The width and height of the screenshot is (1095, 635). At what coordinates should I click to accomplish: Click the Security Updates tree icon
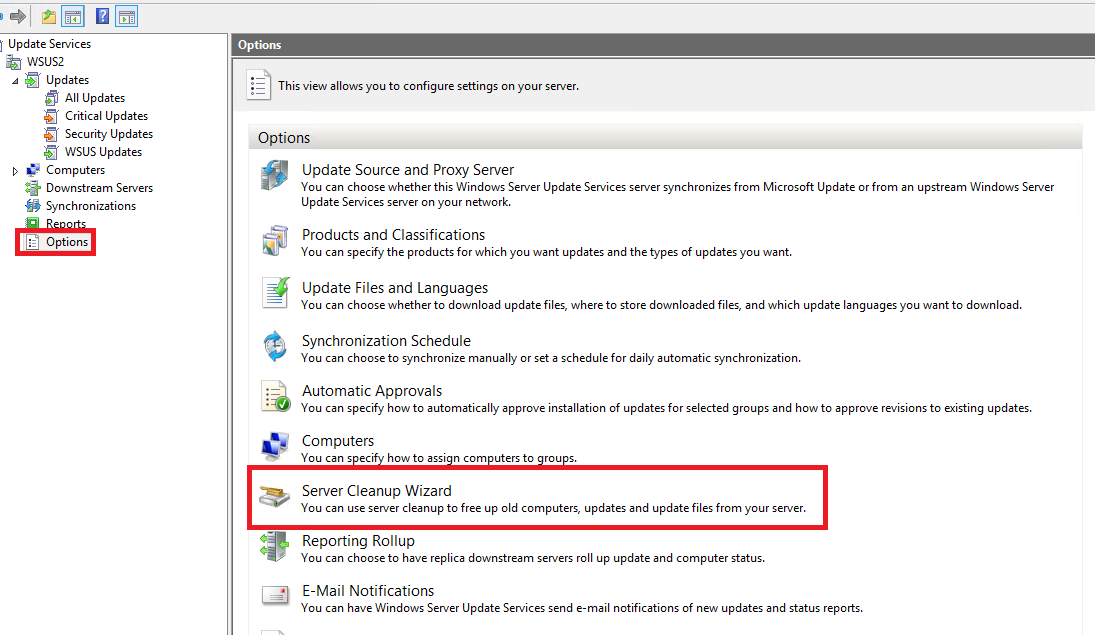tap(51, 134)
